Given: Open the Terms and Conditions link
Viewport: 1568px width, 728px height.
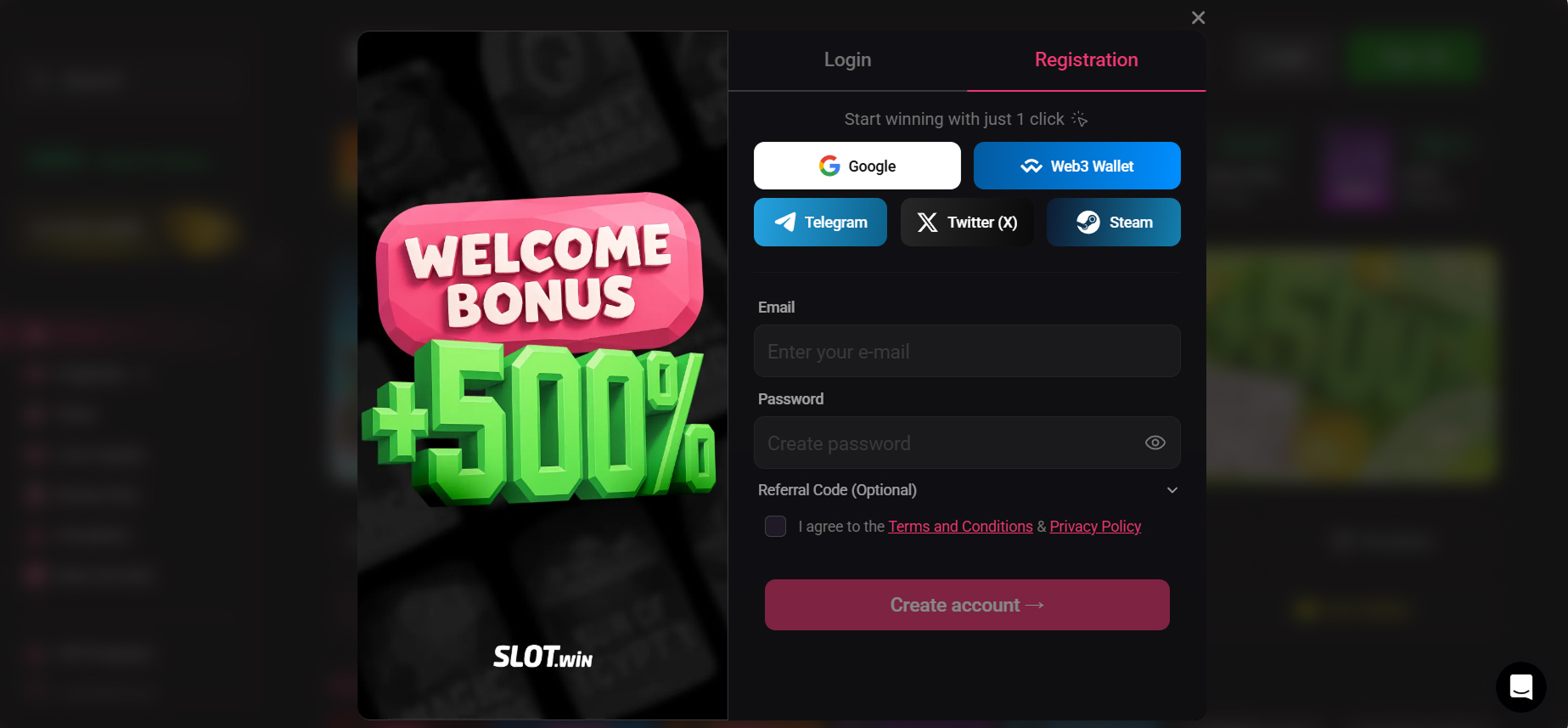Looking at the screenshot, I should (960, 527).
